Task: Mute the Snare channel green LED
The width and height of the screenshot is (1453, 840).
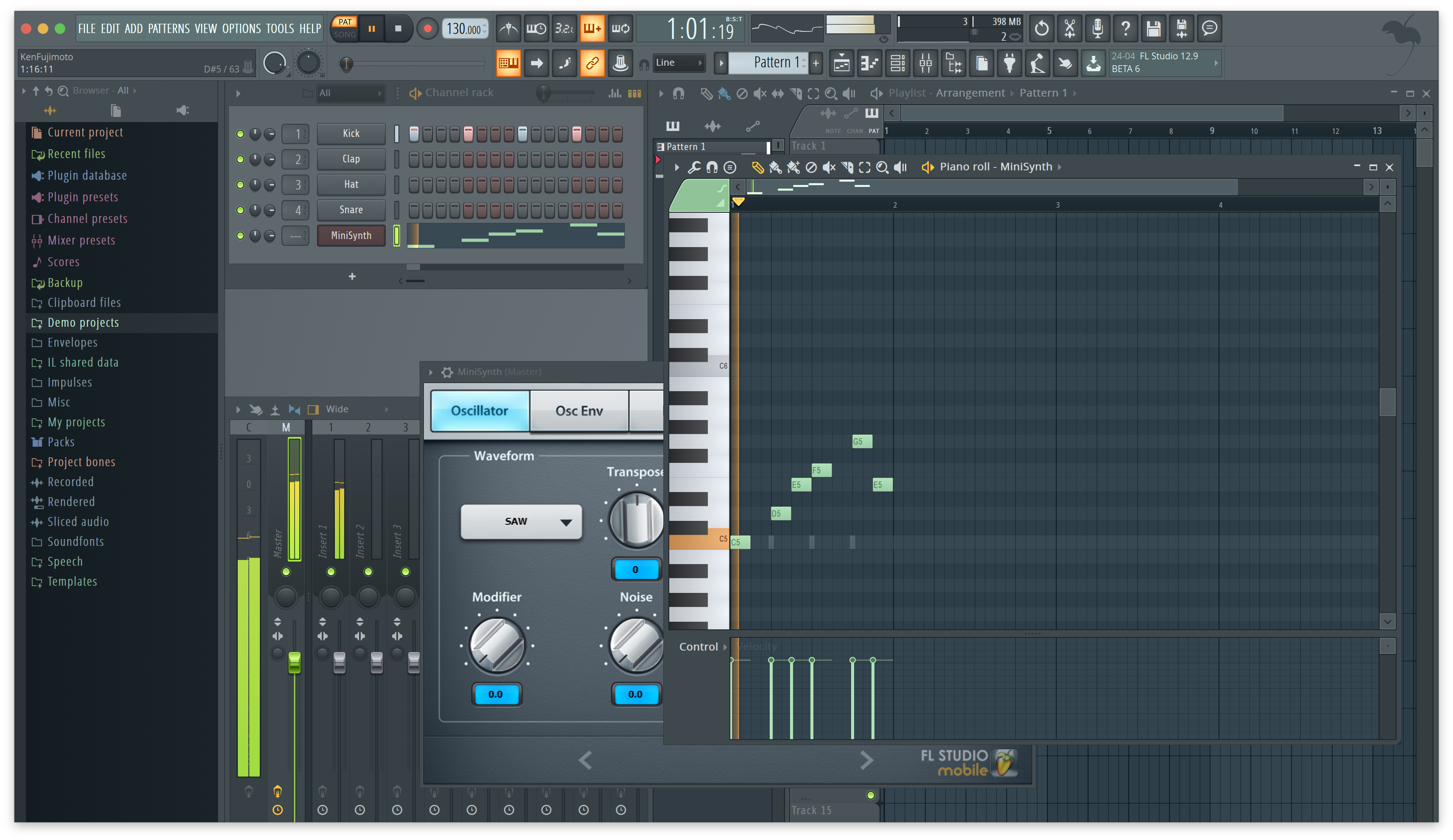Action: point(240,210)
